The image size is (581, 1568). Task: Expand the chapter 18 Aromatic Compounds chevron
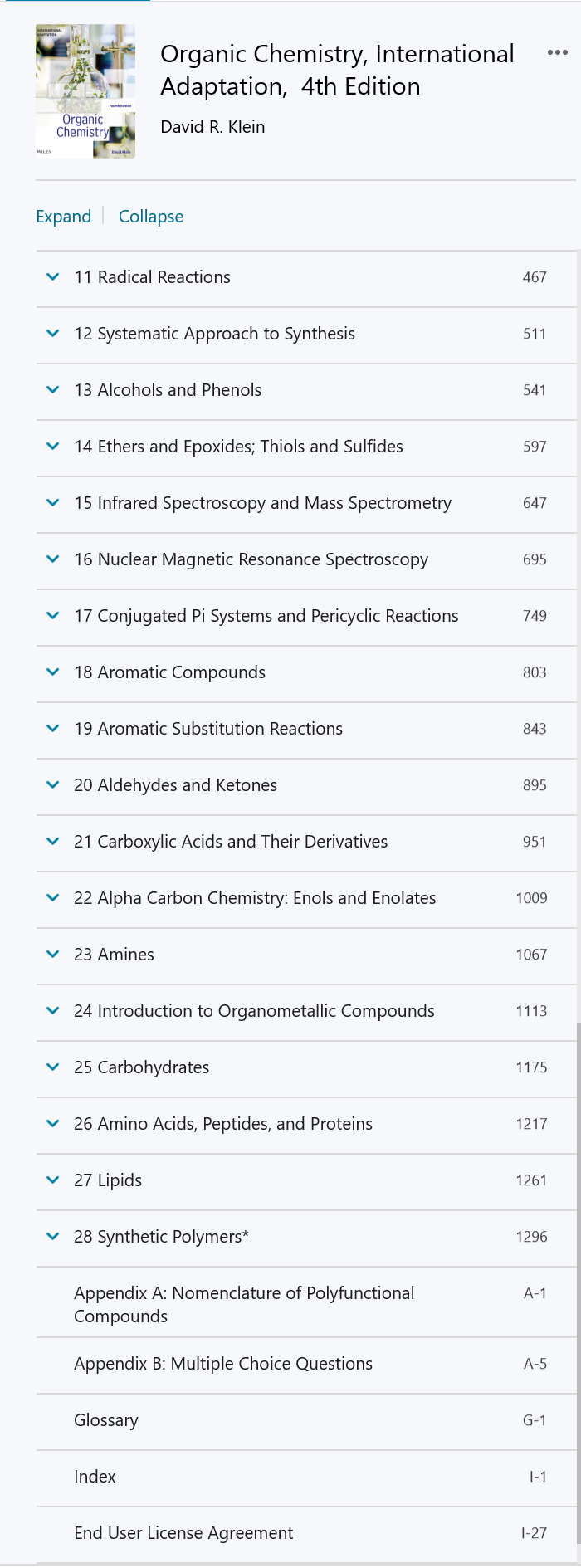tap(53, 672)
